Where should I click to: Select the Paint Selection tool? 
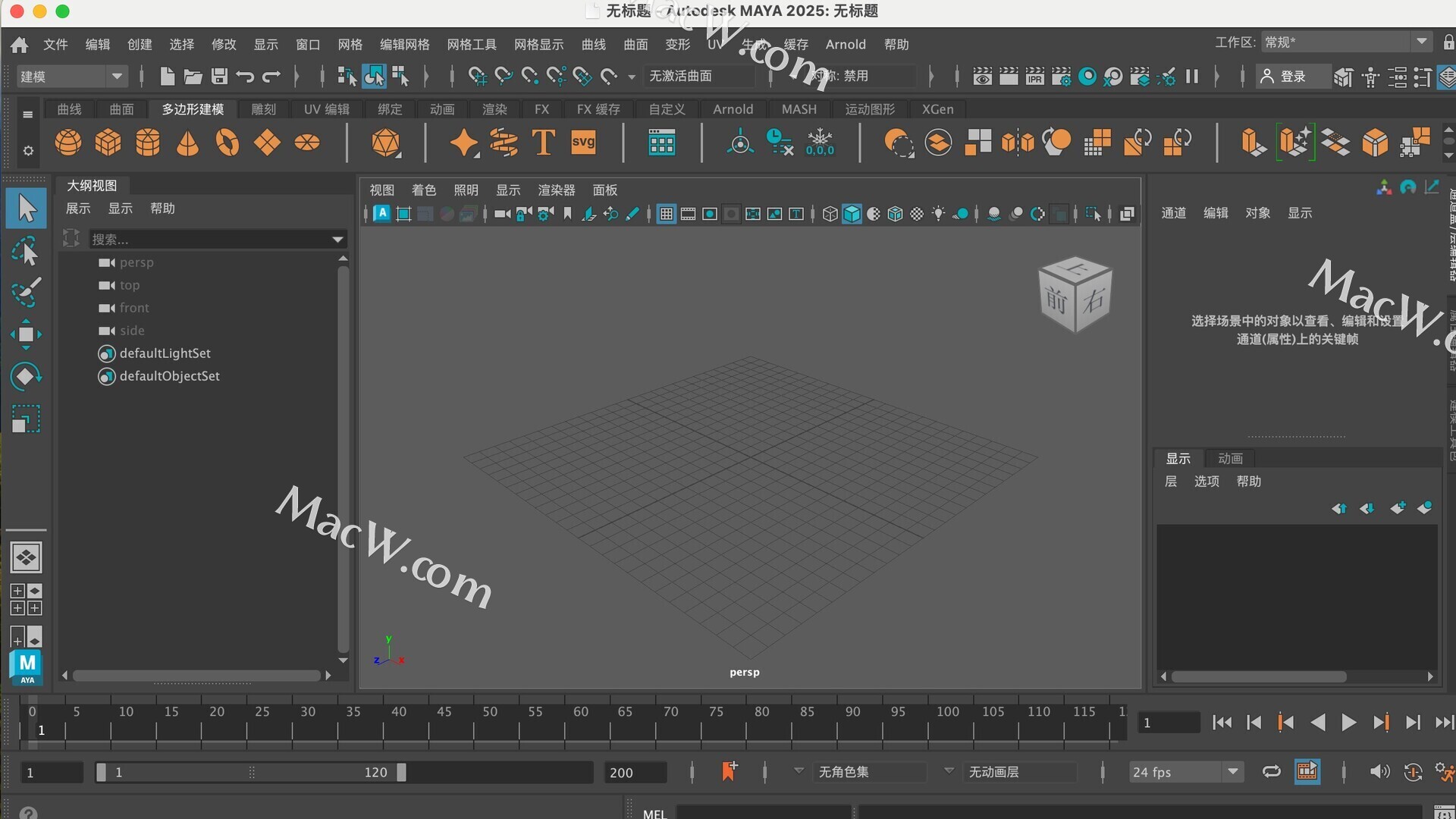click(x=25, y=293)
